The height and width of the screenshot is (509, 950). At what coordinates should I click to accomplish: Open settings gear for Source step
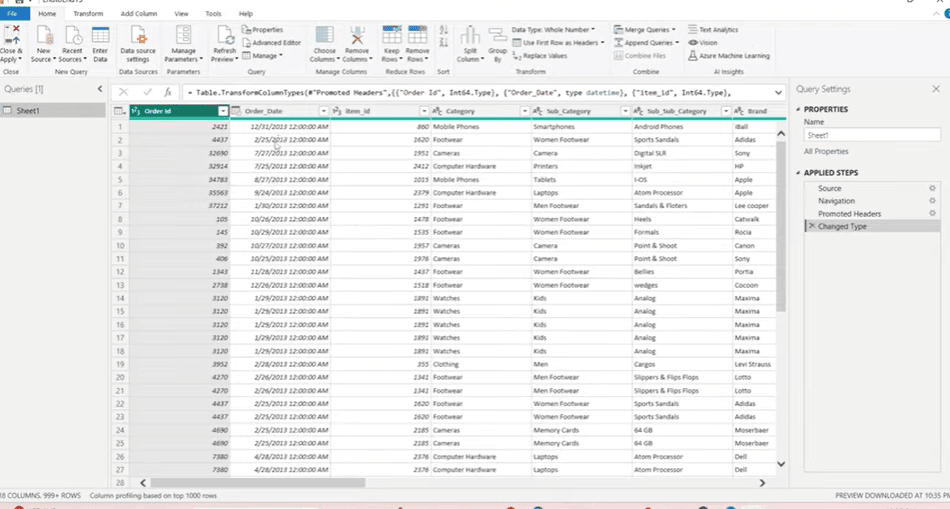click(932, 188)
